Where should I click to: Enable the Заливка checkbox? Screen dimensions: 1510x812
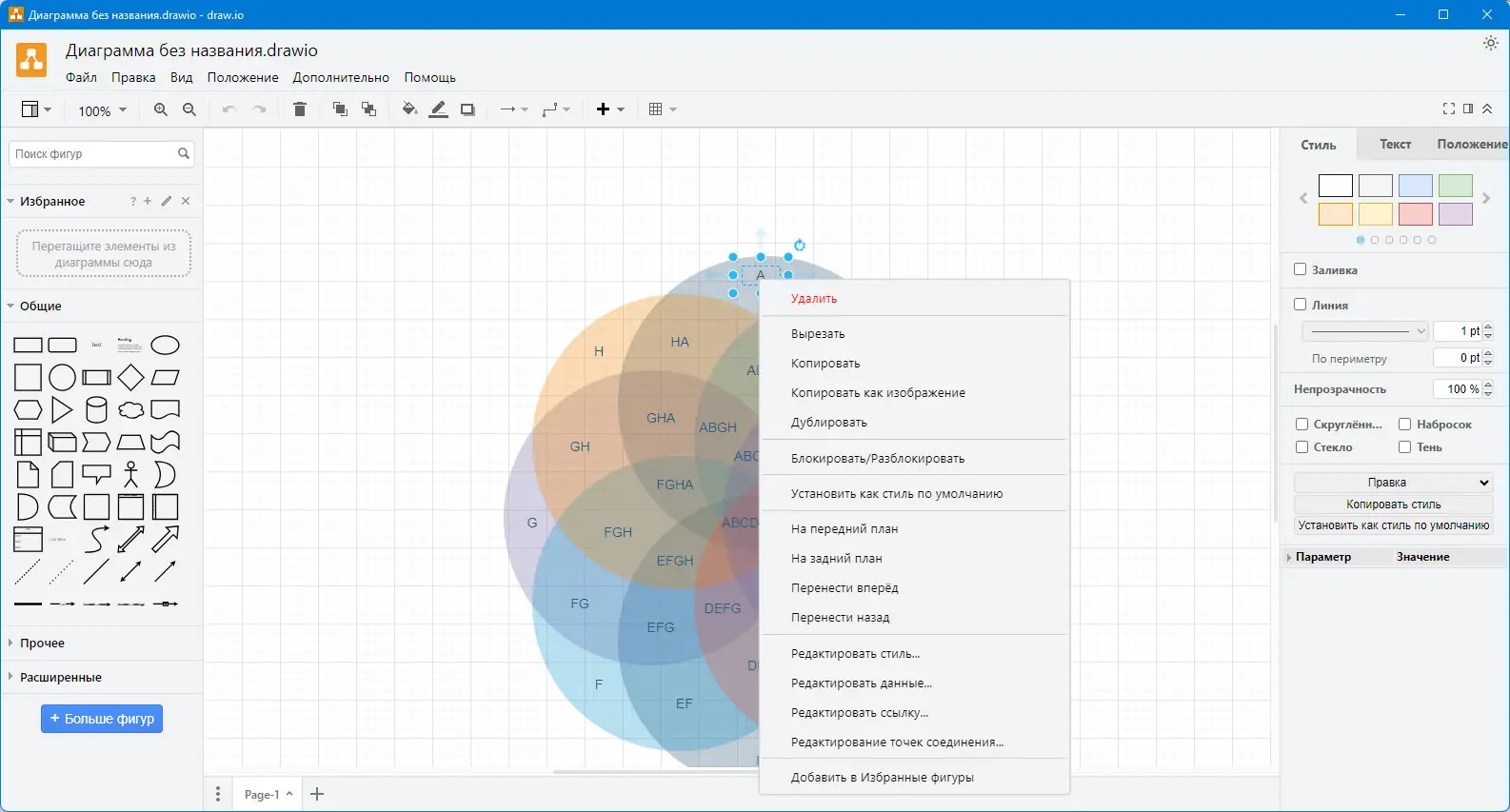(x=1301, y=269)
